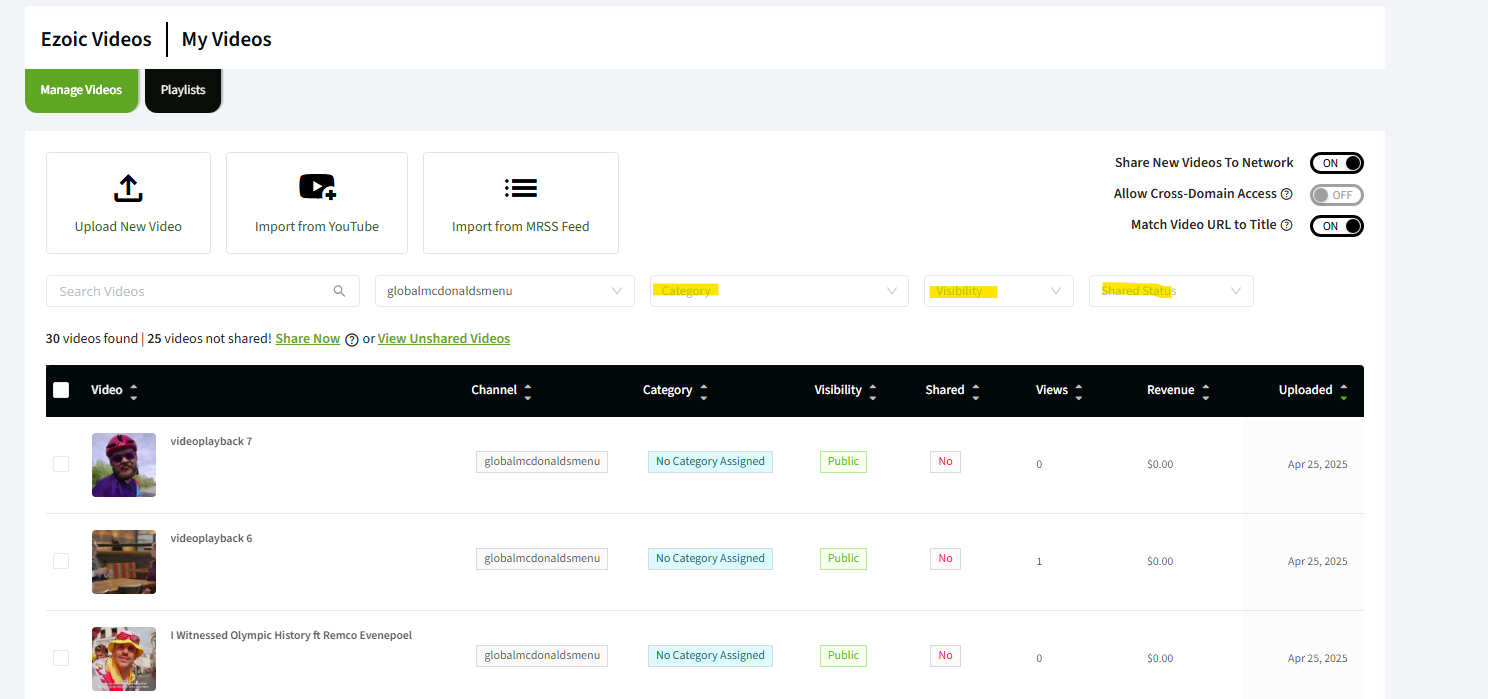Toggle off Share New Videos To Network

[1337, 163]
